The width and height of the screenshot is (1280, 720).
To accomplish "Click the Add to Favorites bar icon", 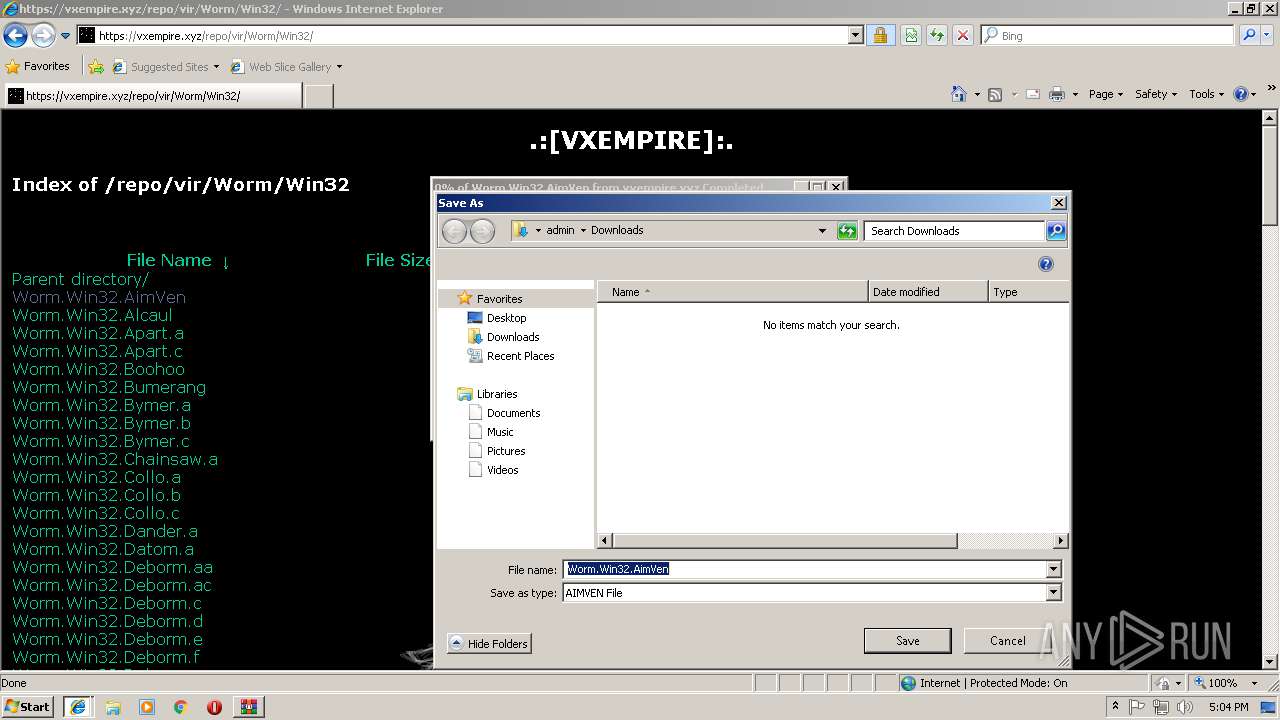I will 96,67.
